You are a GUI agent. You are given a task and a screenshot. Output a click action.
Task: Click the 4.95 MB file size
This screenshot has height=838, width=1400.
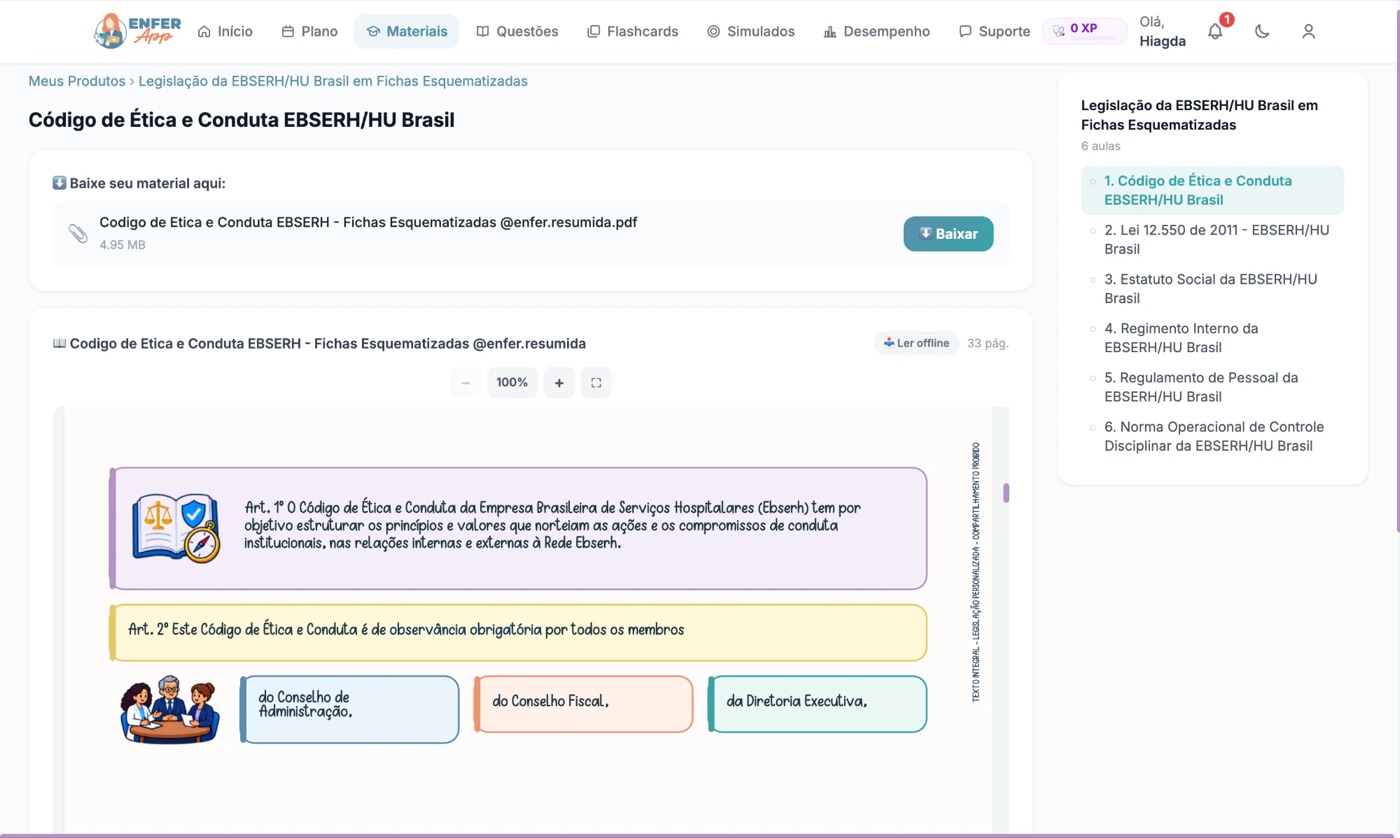click(122, 245)
